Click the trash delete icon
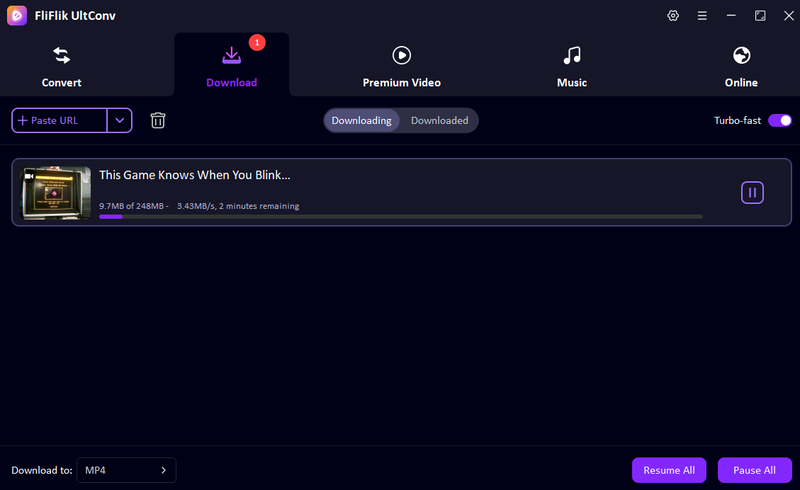Screen dimensions: 800x490 pyautogui.click(x=158, y=120)
